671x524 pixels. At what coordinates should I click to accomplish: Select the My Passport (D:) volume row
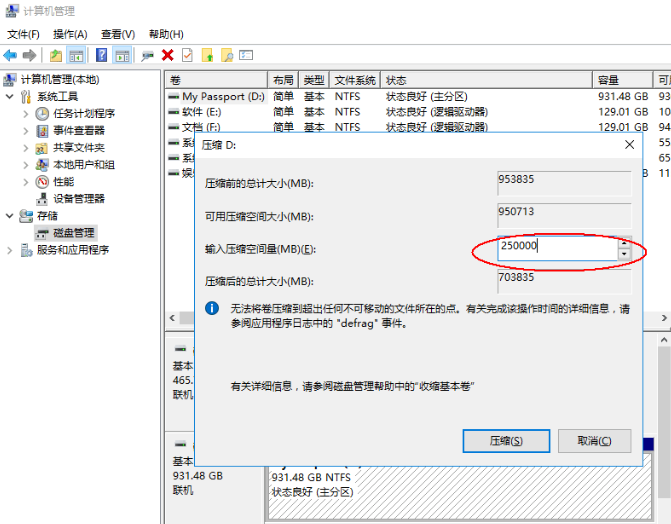(223, 97)
